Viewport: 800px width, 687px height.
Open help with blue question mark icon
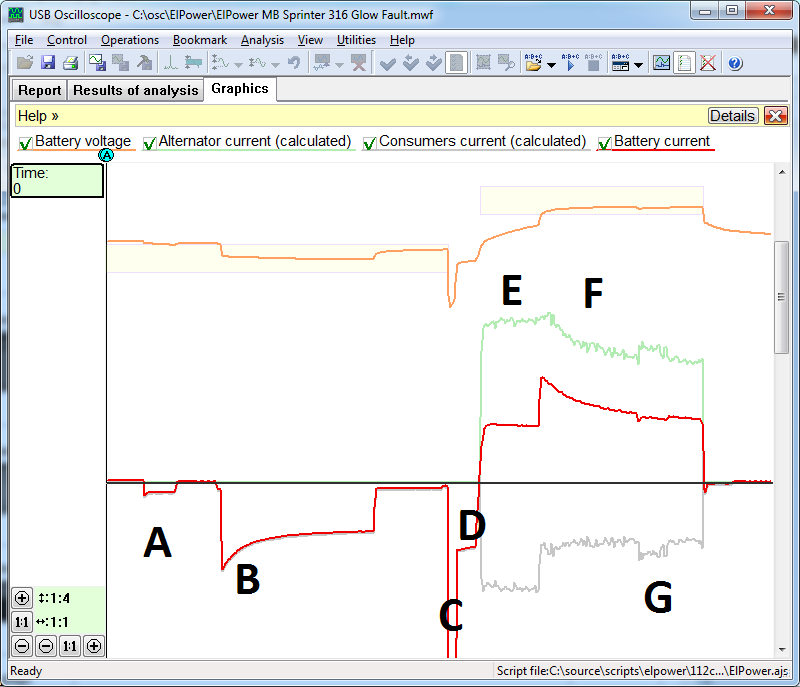click(x=735, y=63)
